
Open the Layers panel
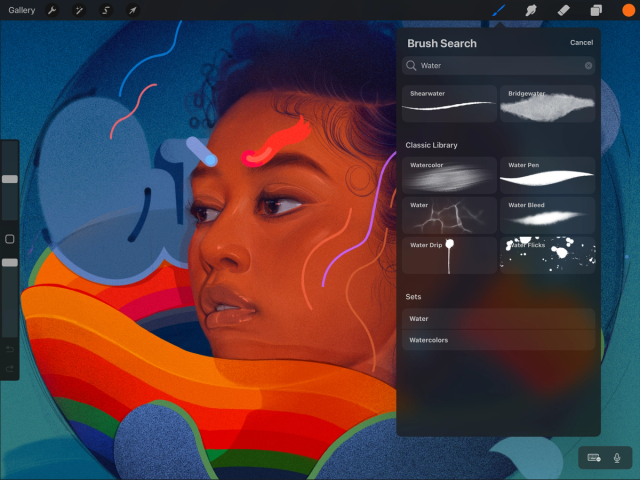(596, 10)
